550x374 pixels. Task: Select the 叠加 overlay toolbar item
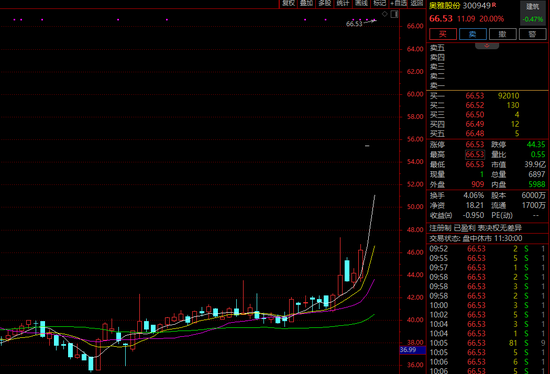click(x=307, y=3)
